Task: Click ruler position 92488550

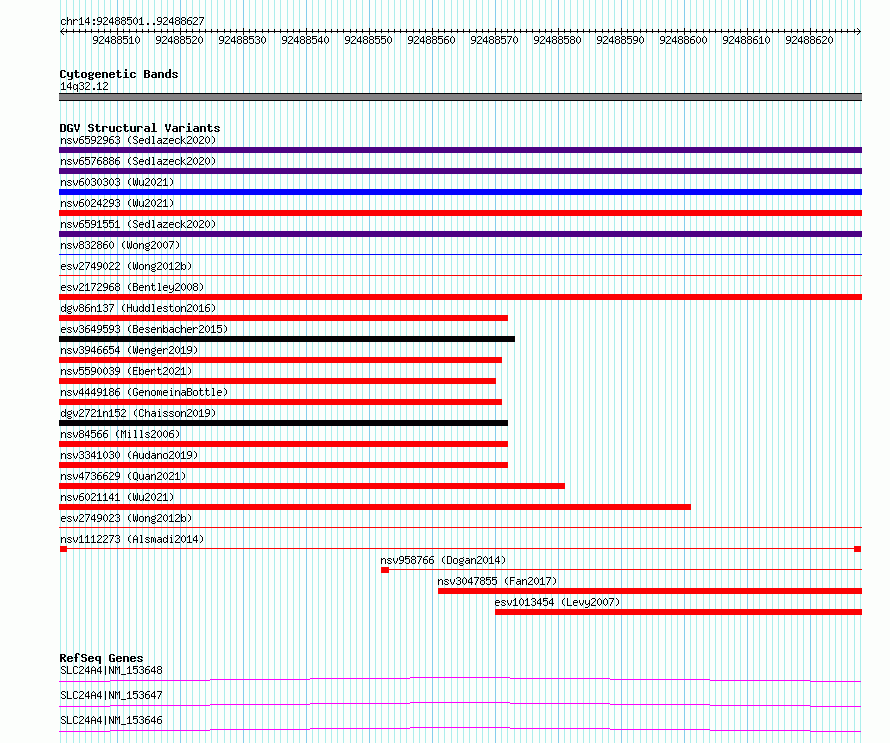Action: click(x=368, y=40)
